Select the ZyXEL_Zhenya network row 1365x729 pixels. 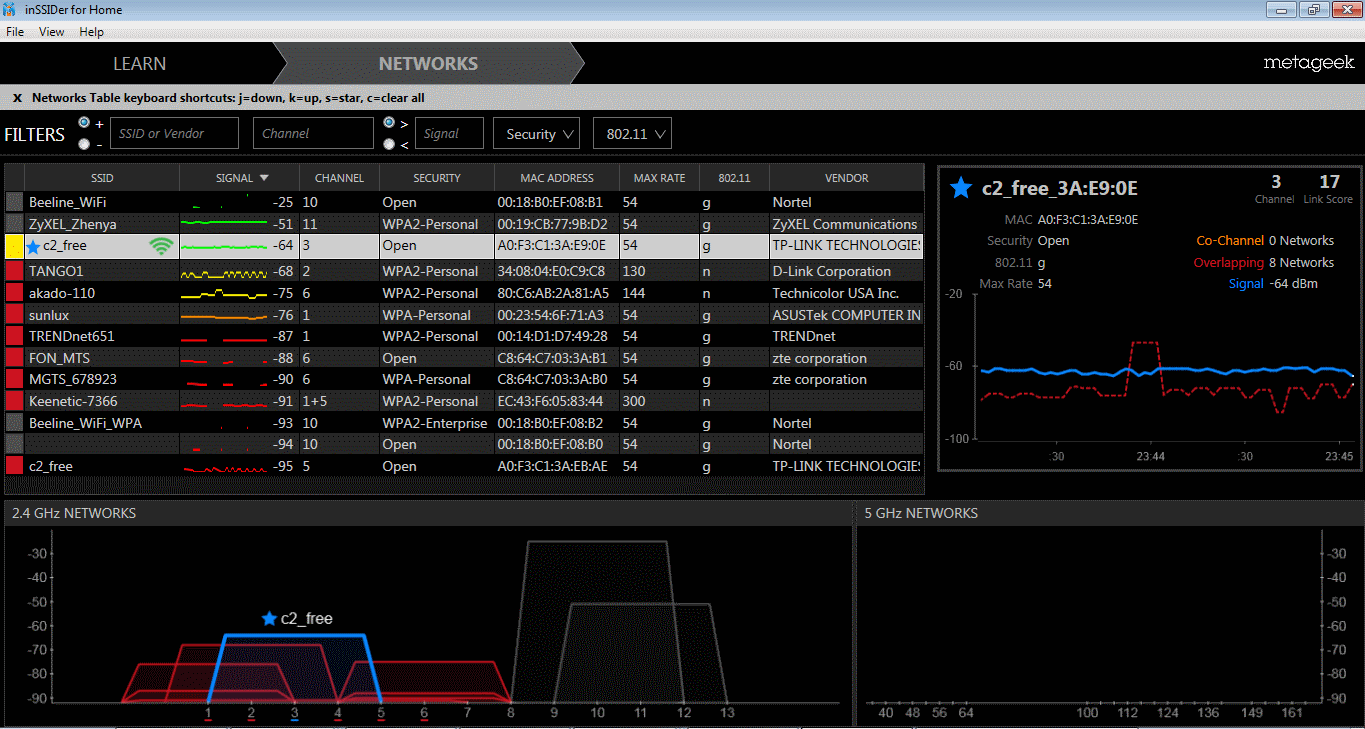point(465,224)
